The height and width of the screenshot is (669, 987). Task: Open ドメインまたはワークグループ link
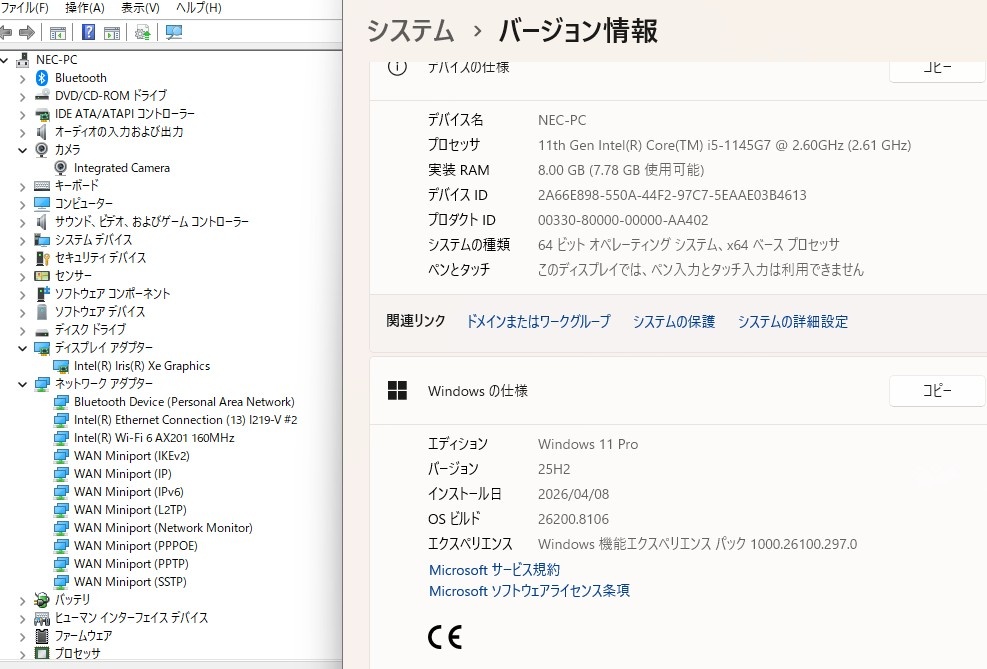click(x=538, y=322)
